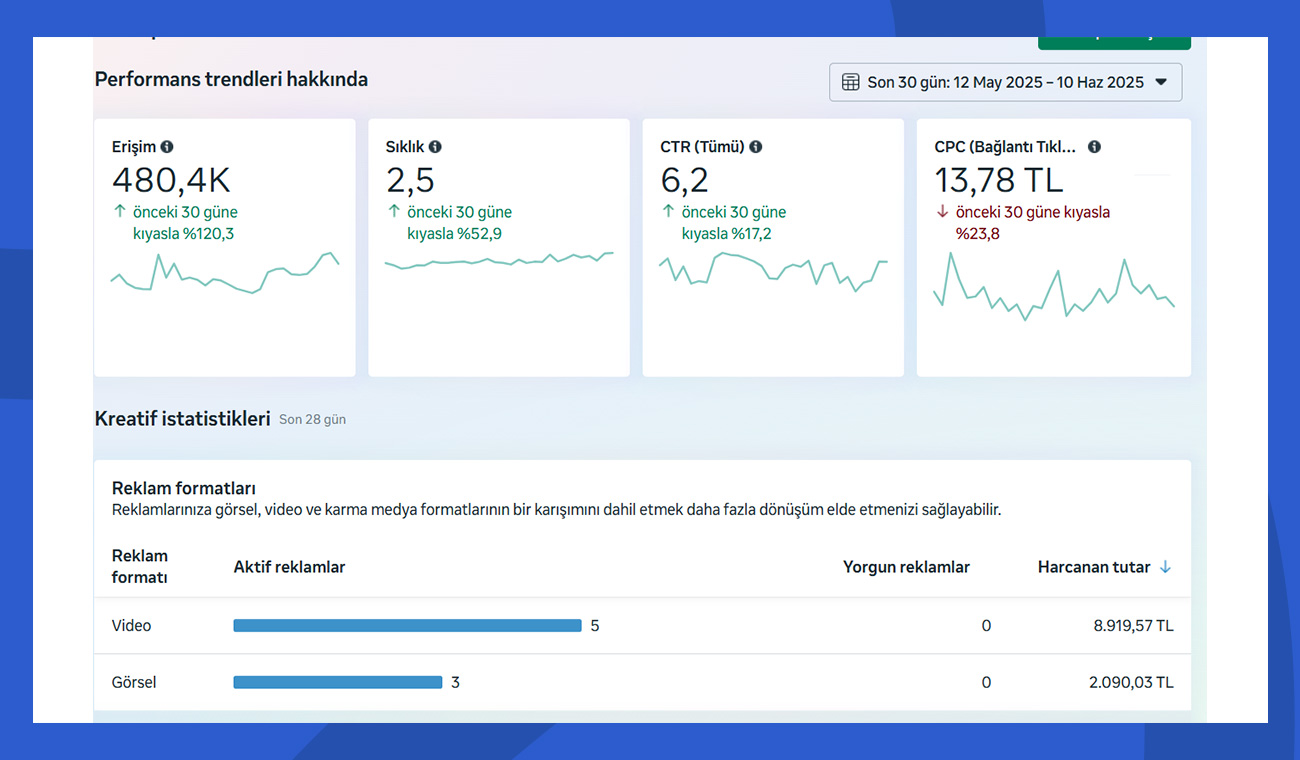Click the Video active ads bar
This screenshot has height=760, width=1300.
pyautogui.click(x=407, y=626)
